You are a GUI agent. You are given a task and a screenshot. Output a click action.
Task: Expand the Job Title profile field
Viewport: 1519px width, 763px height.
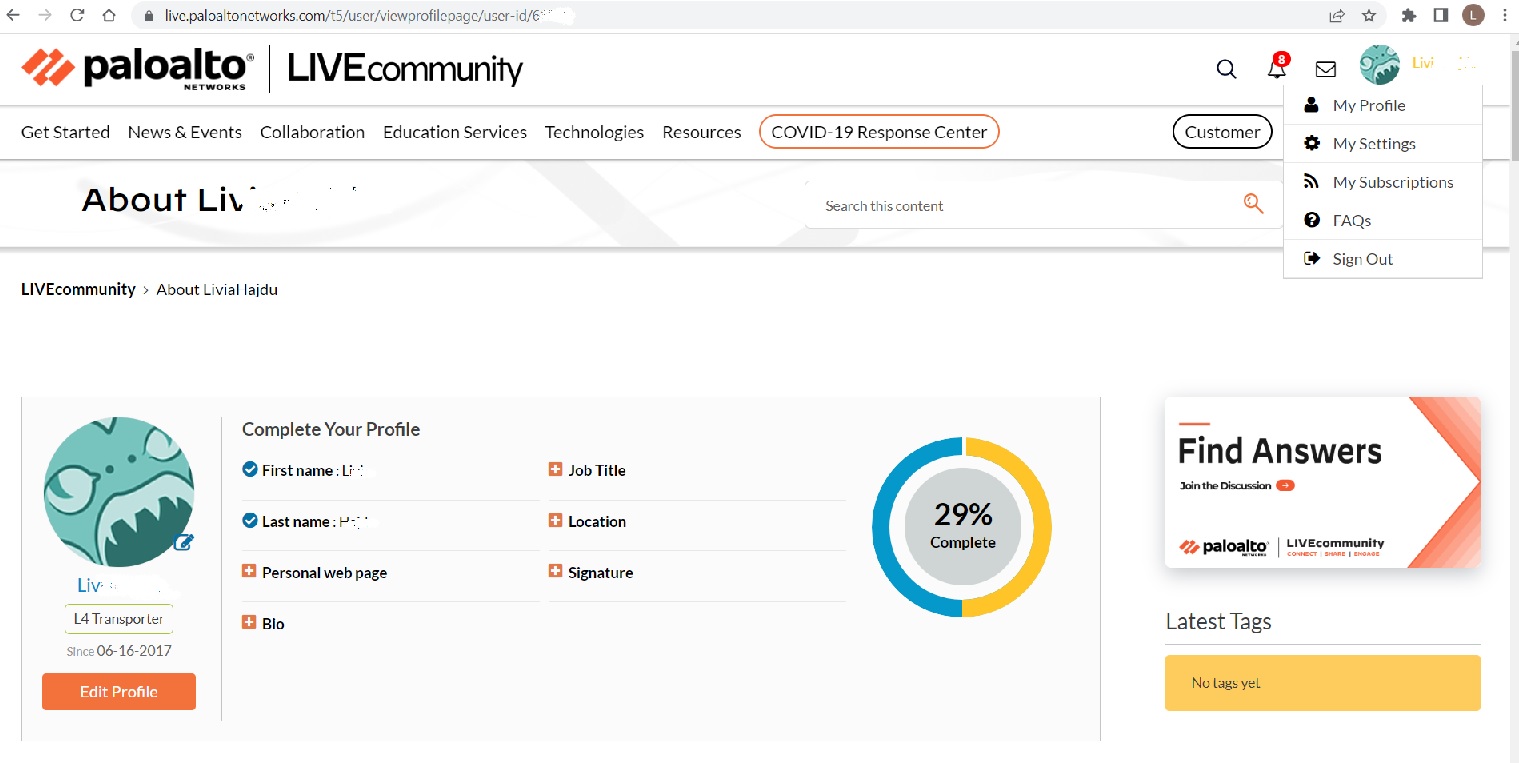(556, 470)
